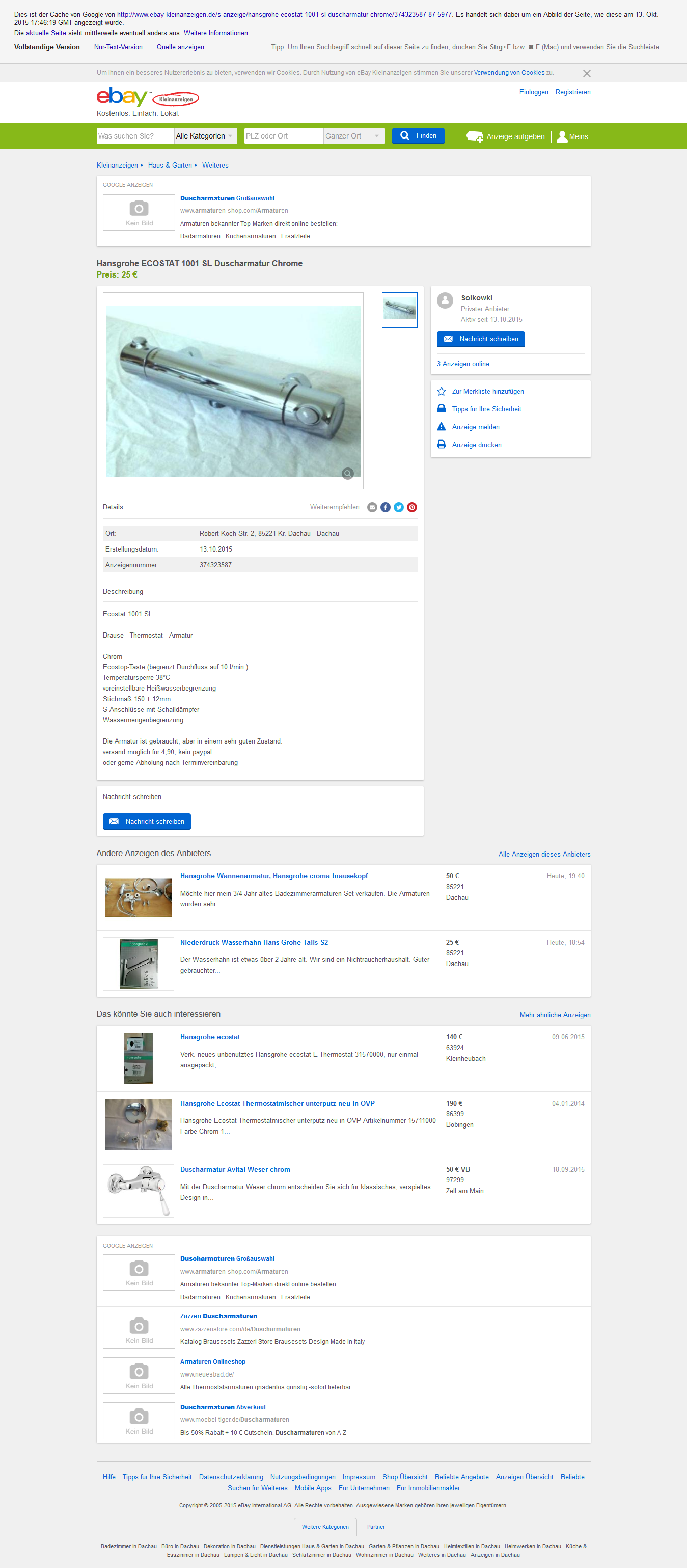The image size is (687, 1568).
Task: Click Weitere Informationen link
Action: click(215, 33)
